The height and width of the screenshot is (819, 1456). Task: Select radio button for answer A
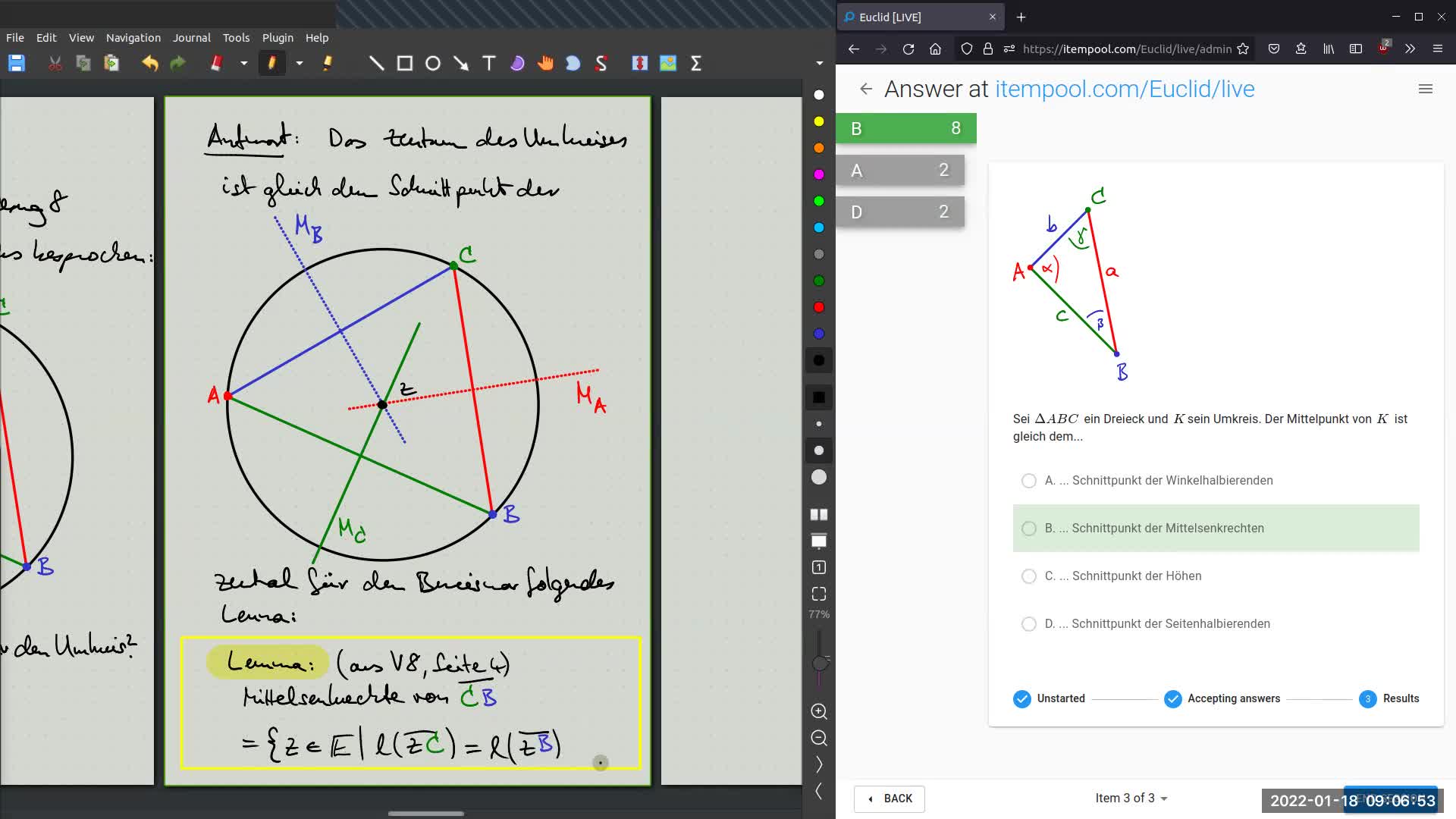1028,480
